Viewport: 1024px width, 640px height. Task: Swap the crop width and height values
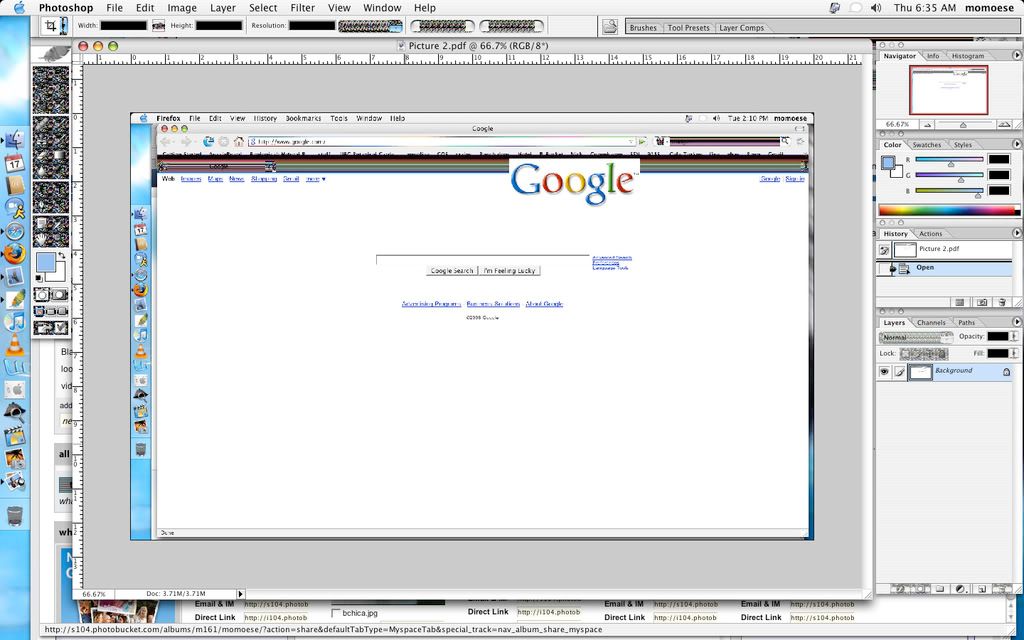coord(158,25)
